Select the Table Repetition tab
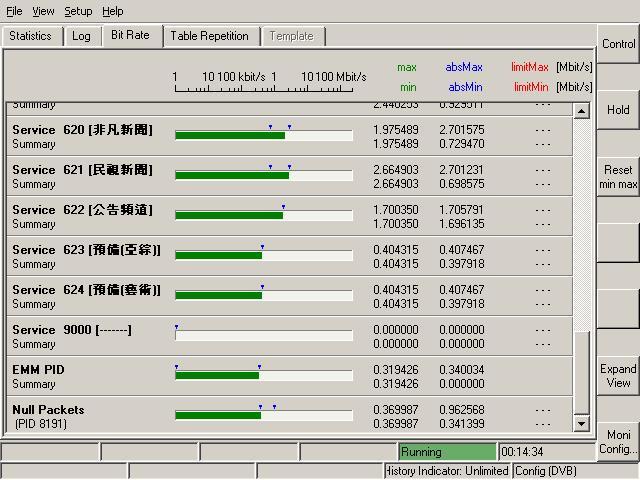The height and width of the screenshot is (480, 640). point(209,36)
